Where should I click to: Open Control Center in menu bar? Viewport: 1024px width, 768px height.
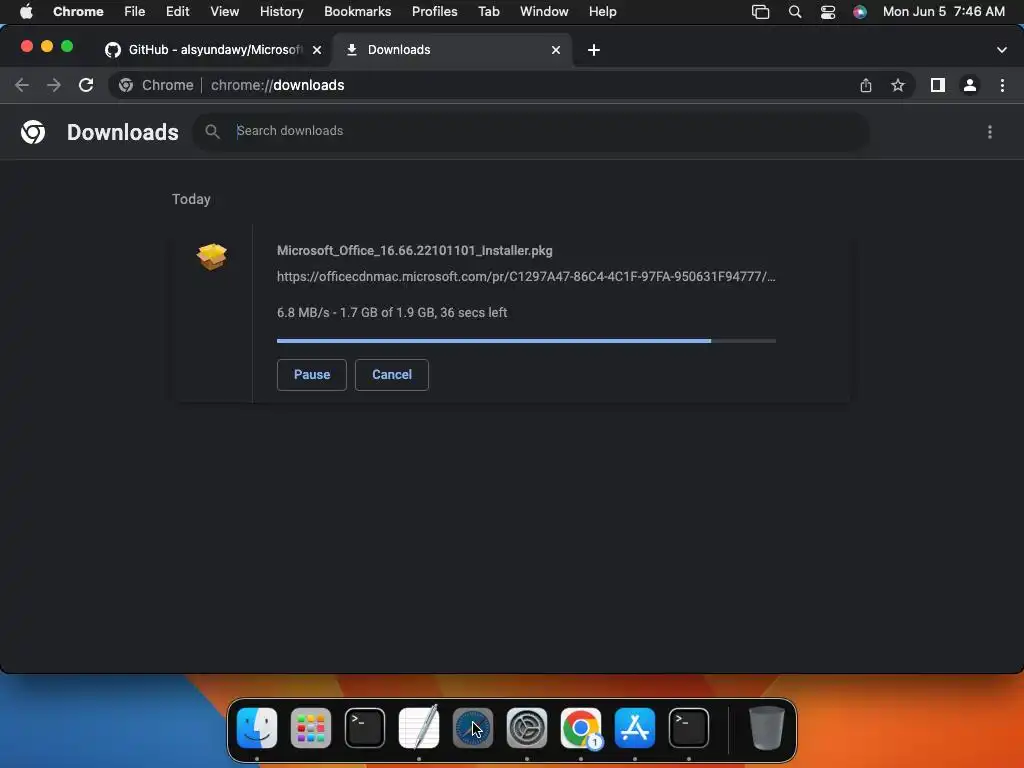coord(827,12)
